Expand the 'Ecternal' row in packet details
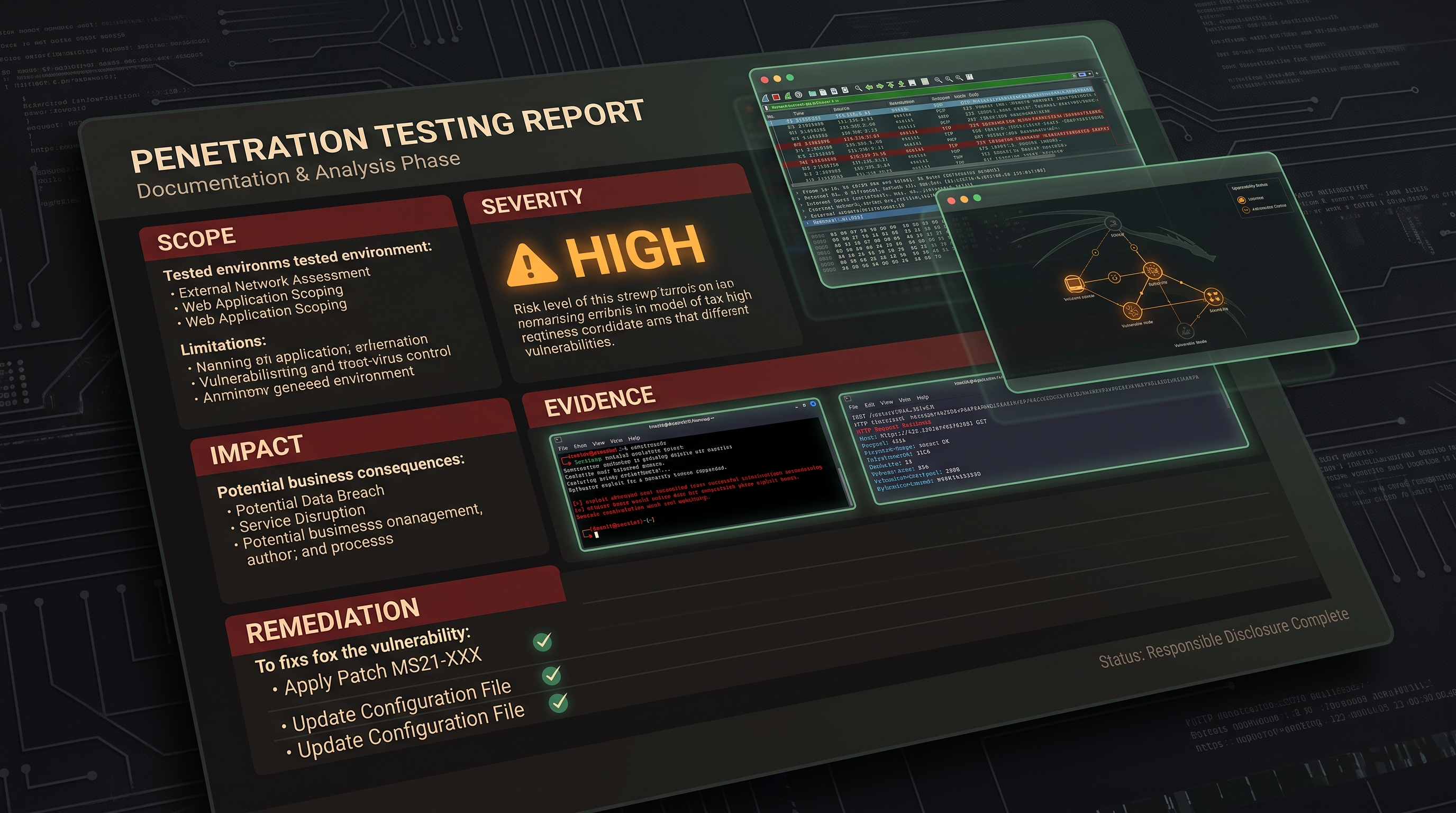1456x813 pixels. click(805, 217)
